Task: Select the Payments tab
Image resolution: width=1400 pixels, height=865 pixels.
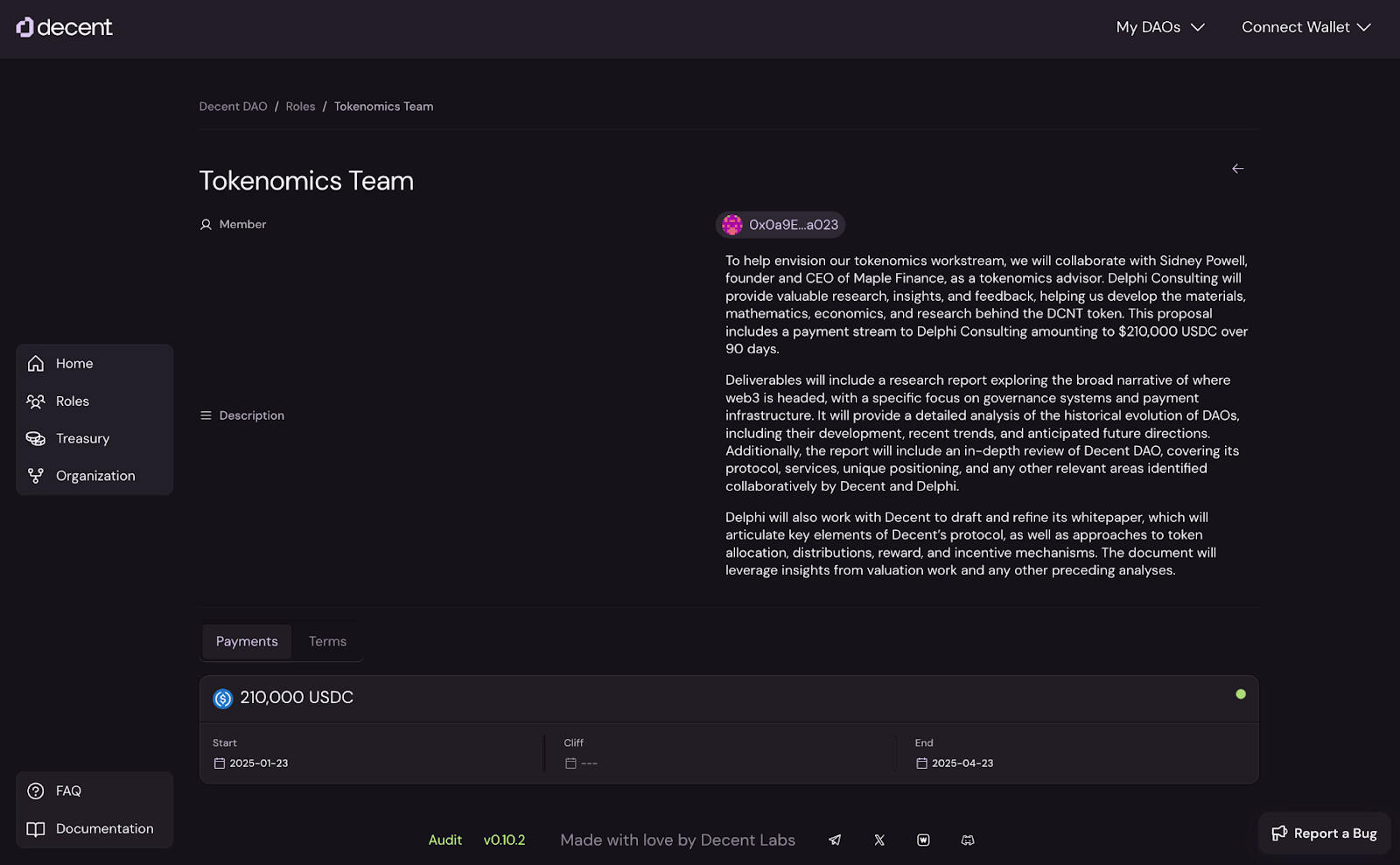Action: [247, 641]
